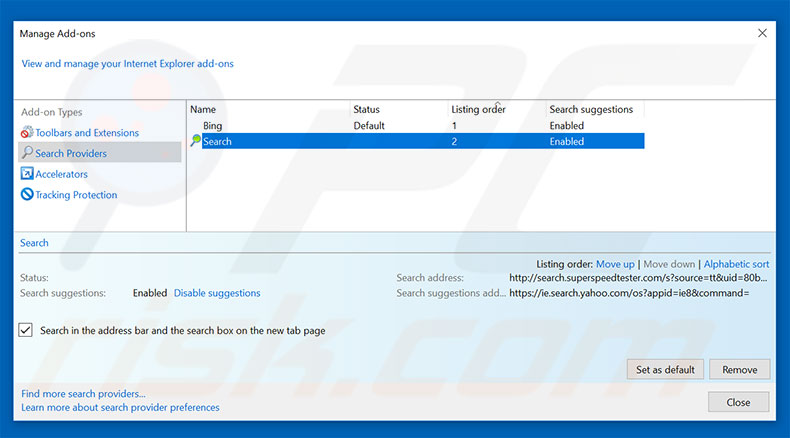Select Search Providers add-on type

[x=100, y=152]
